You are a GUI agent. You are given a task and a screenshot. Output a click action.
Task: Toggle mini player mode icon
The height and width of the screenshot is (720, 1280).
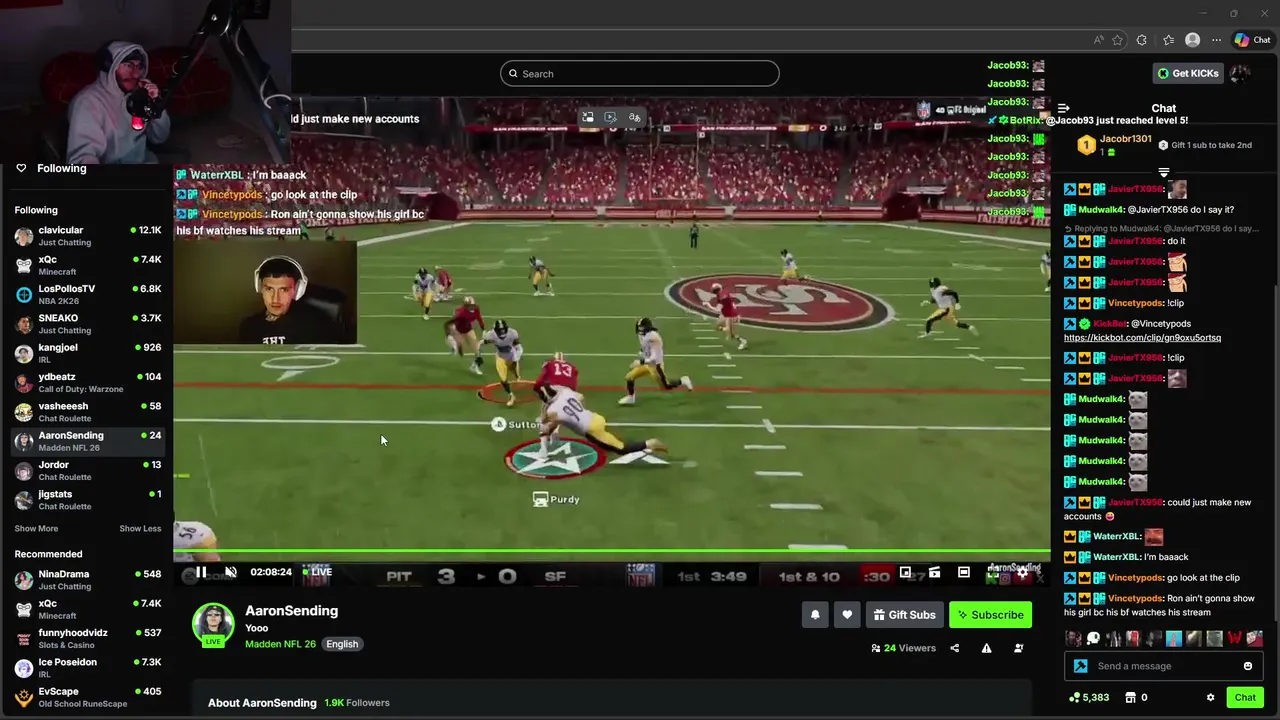click(x=905, y=572)
